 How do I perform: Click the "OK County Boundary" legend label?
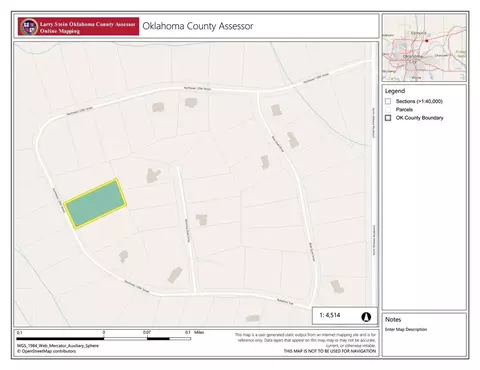click(419, 118)
